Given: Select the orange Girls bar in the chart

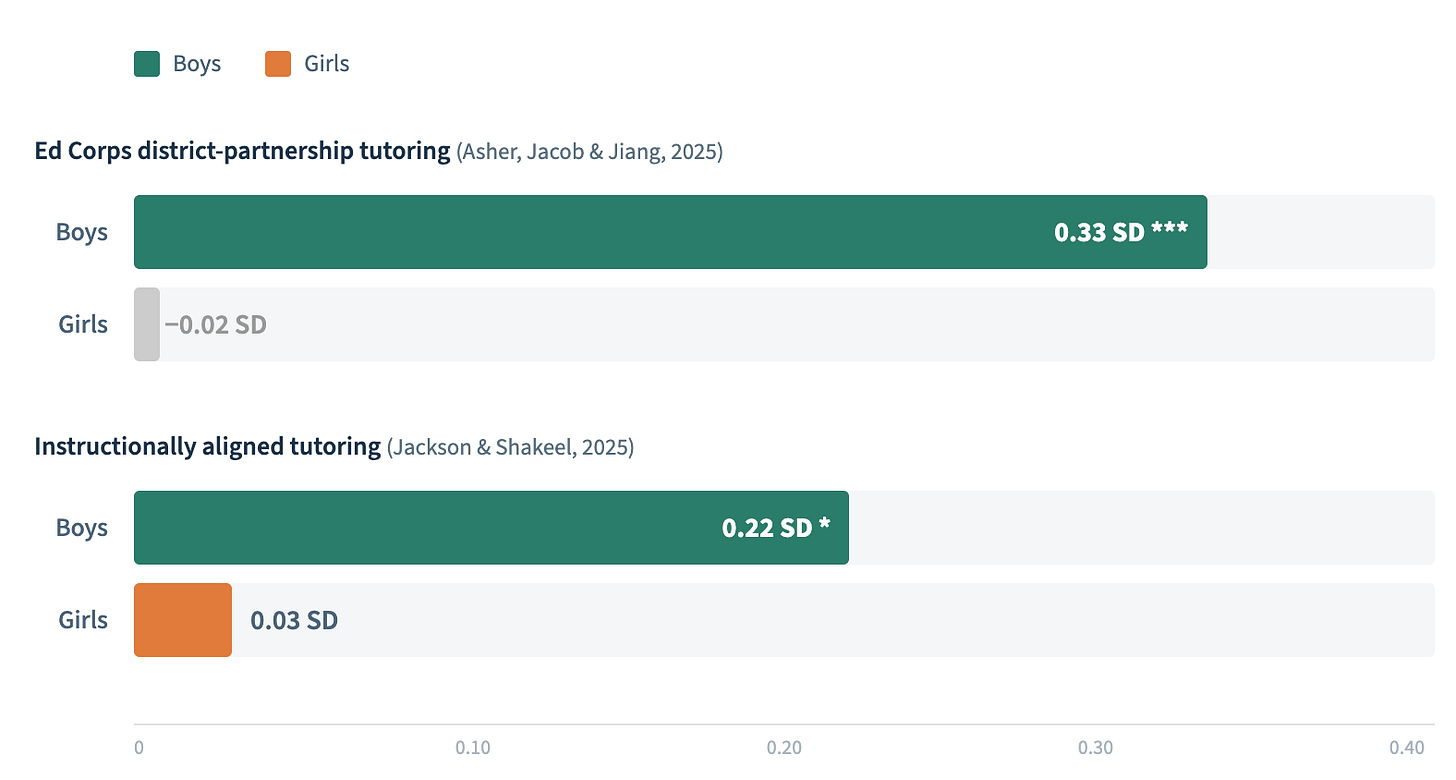Looking at the screenshot, I should 183,620.
